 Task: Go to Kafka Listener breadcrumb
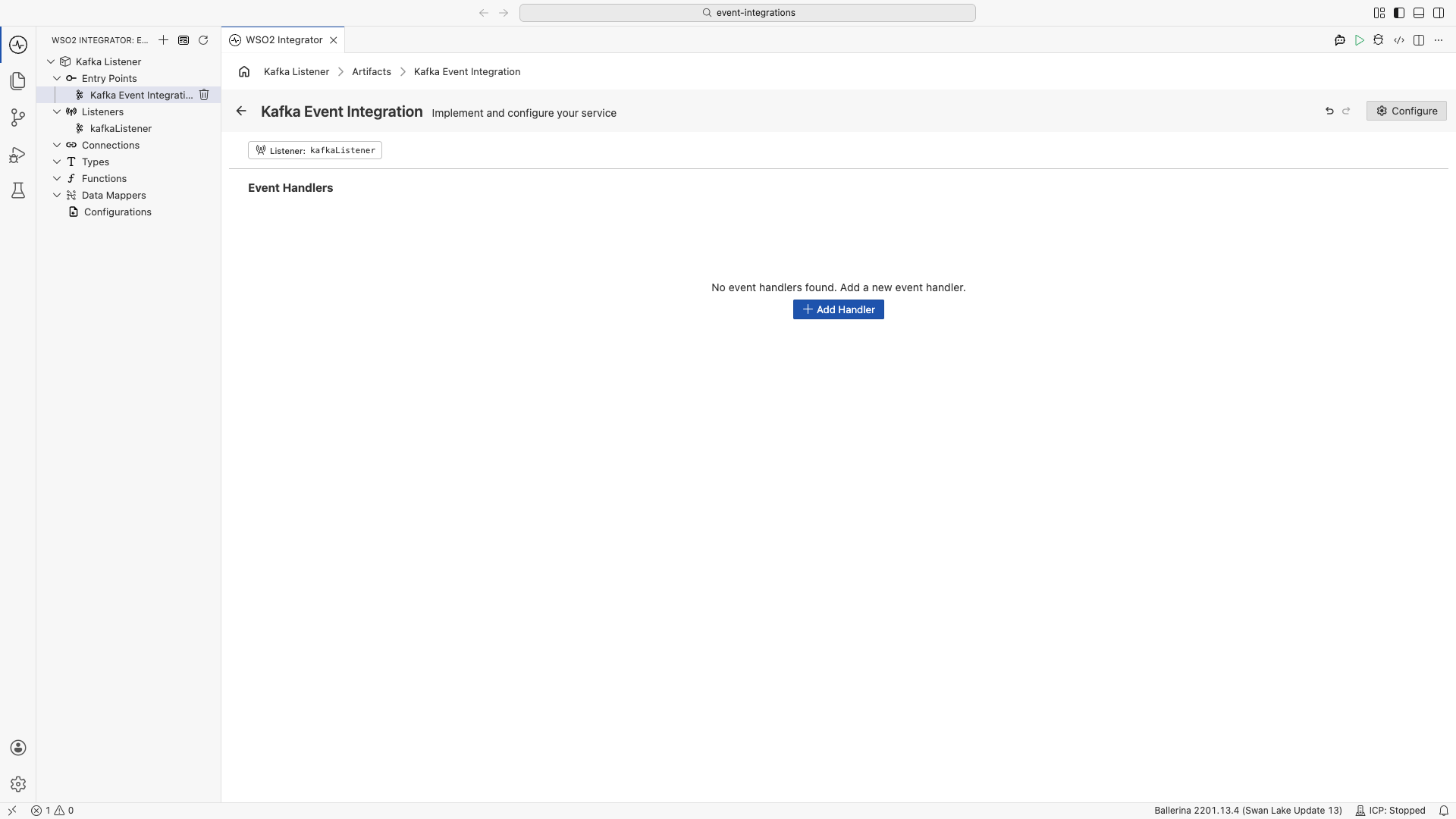(x=297, y=71)
